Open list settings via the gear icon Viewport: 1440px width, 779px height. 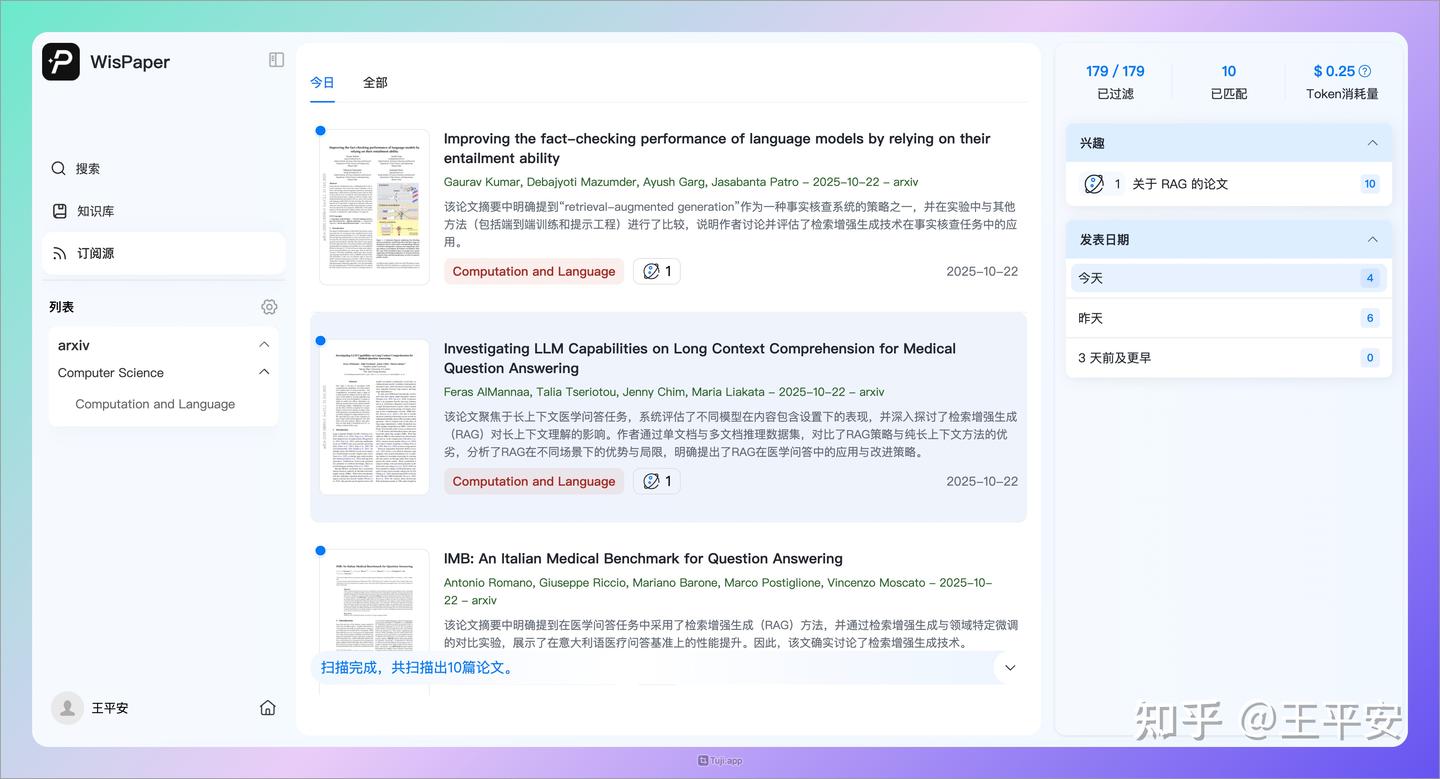point(268,306)
